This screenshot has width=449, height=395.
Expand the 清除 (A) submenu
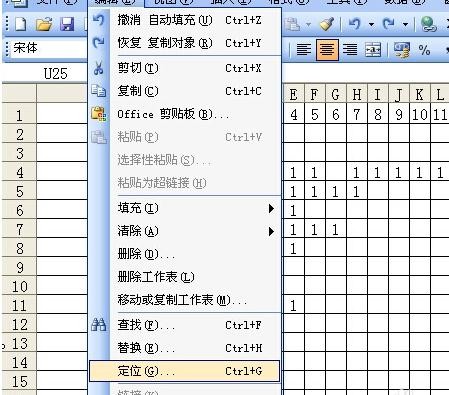185,231
